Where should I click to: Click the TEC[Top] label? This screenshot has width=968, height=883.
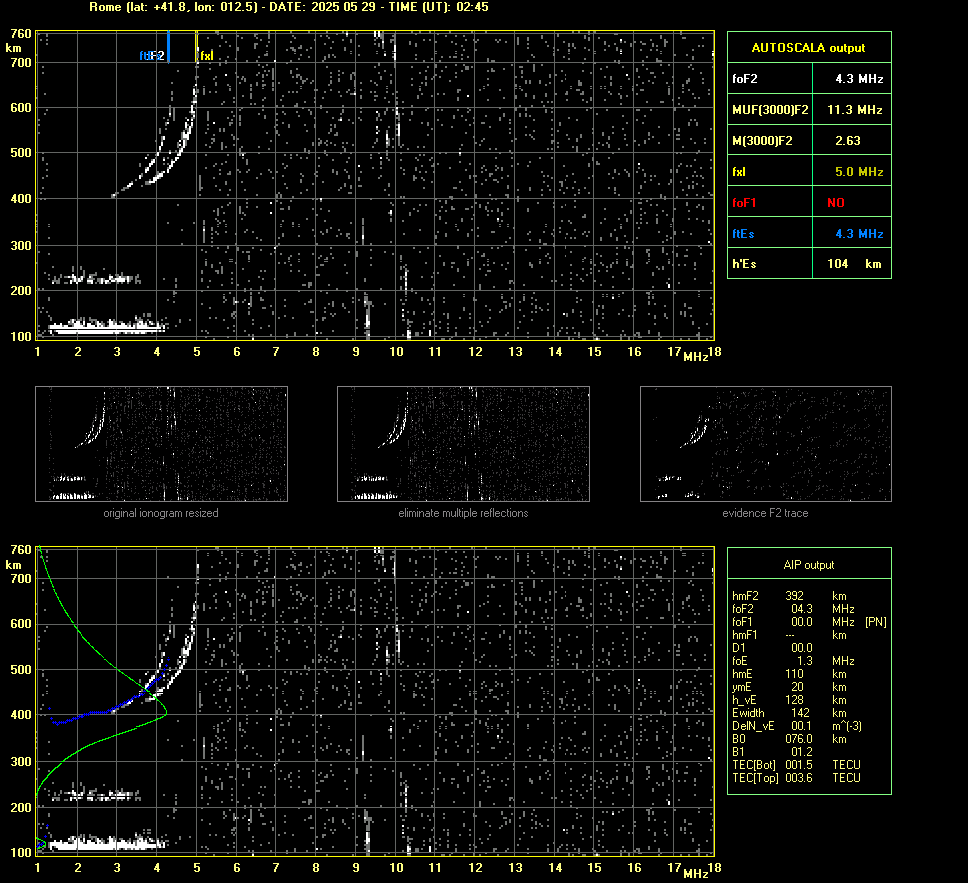tap(755, 777)
